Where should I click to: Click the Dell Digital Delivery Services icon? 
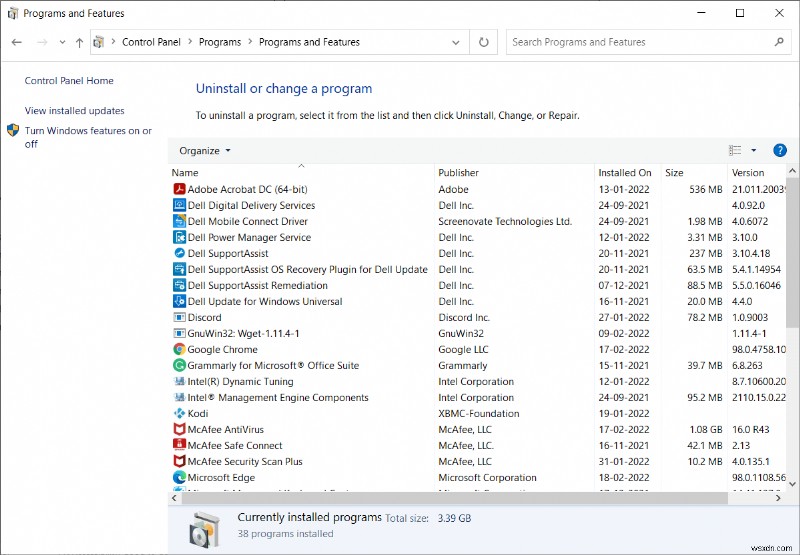click(179, 205)
